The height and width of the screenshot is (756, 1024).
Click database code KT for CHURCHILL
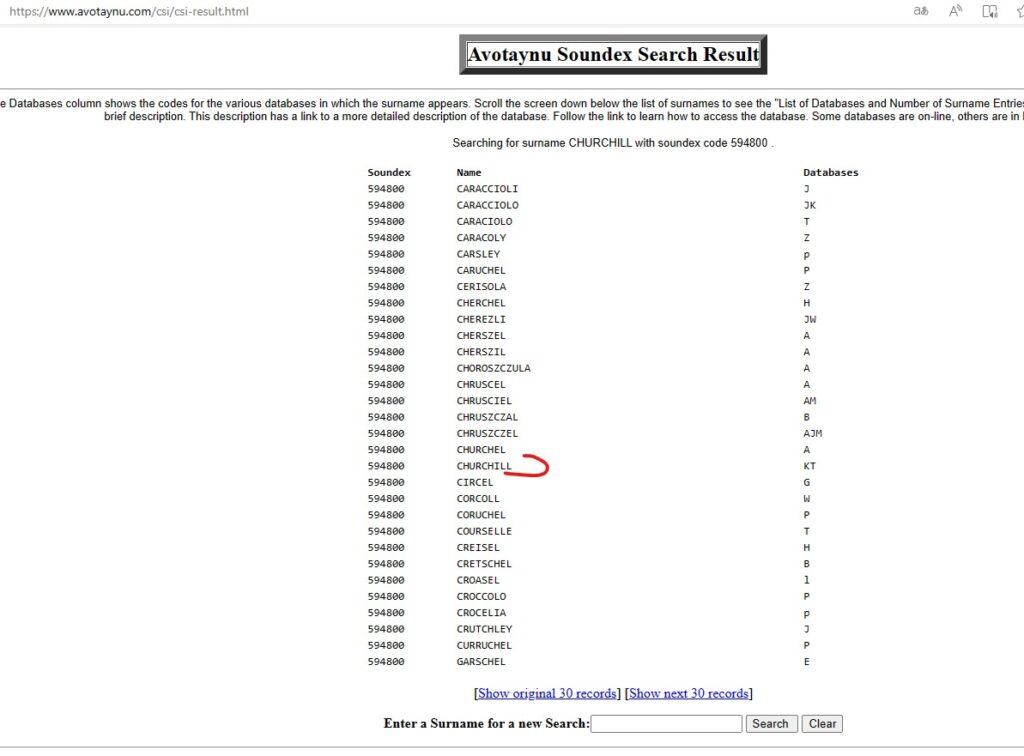point(810,466)
